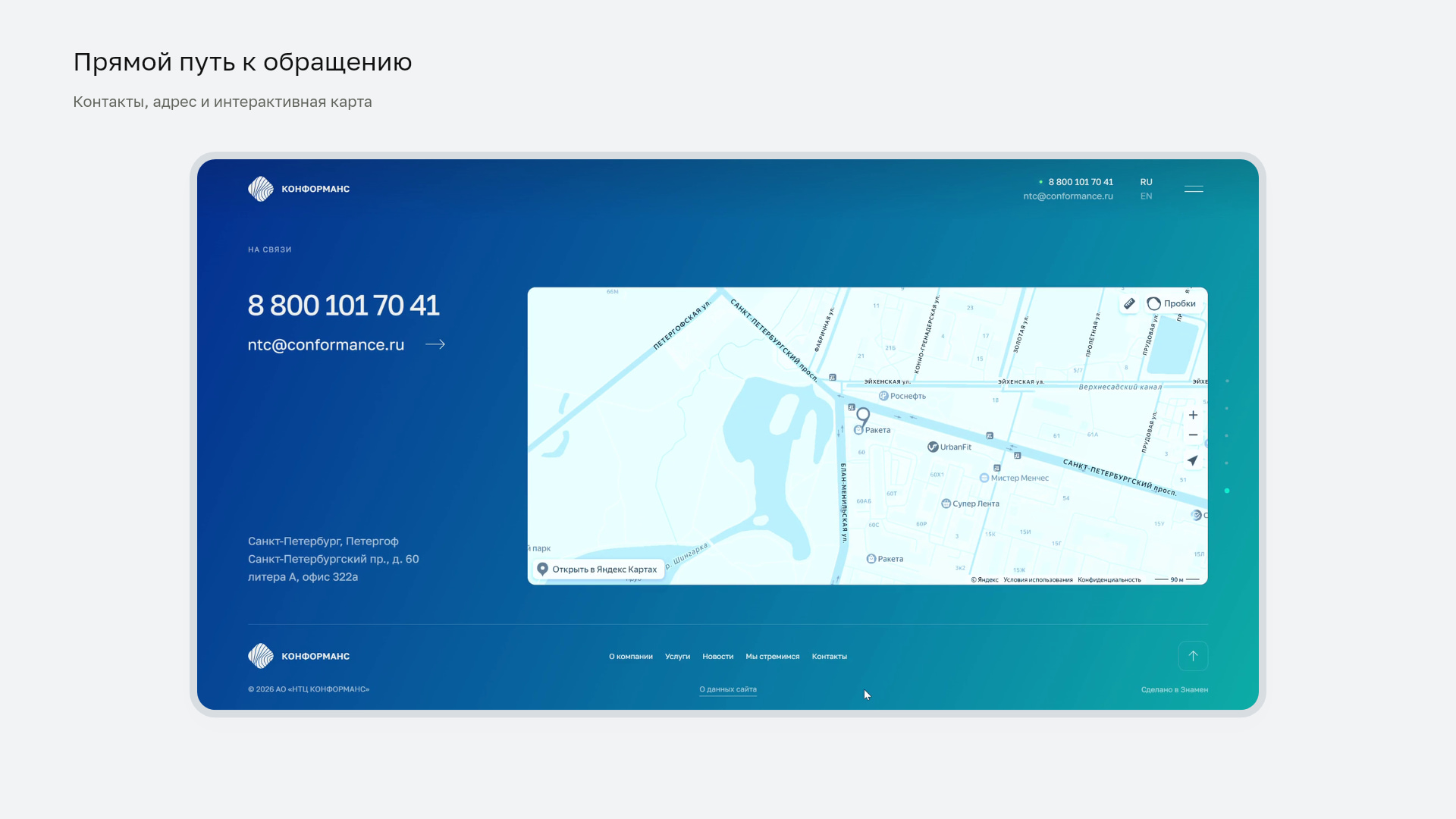Click the lower Ракета marker near the map bottom
The width and height of the screenshot is (1456, 819).
tap(885, 560)
